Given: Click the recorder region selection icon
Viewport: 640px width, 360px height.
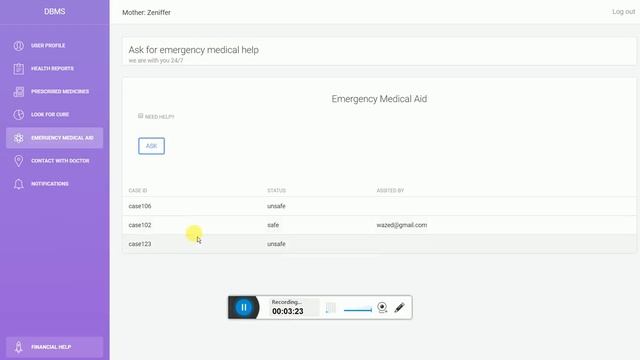Looking at the screenshot, I should [331, 308].
